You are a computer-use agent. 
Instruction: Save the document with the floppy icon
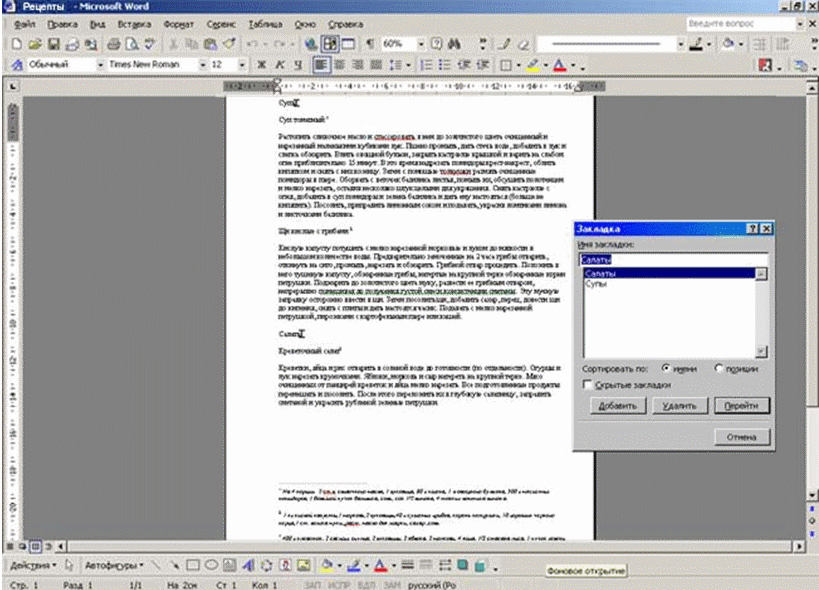(x=53, y=44)
